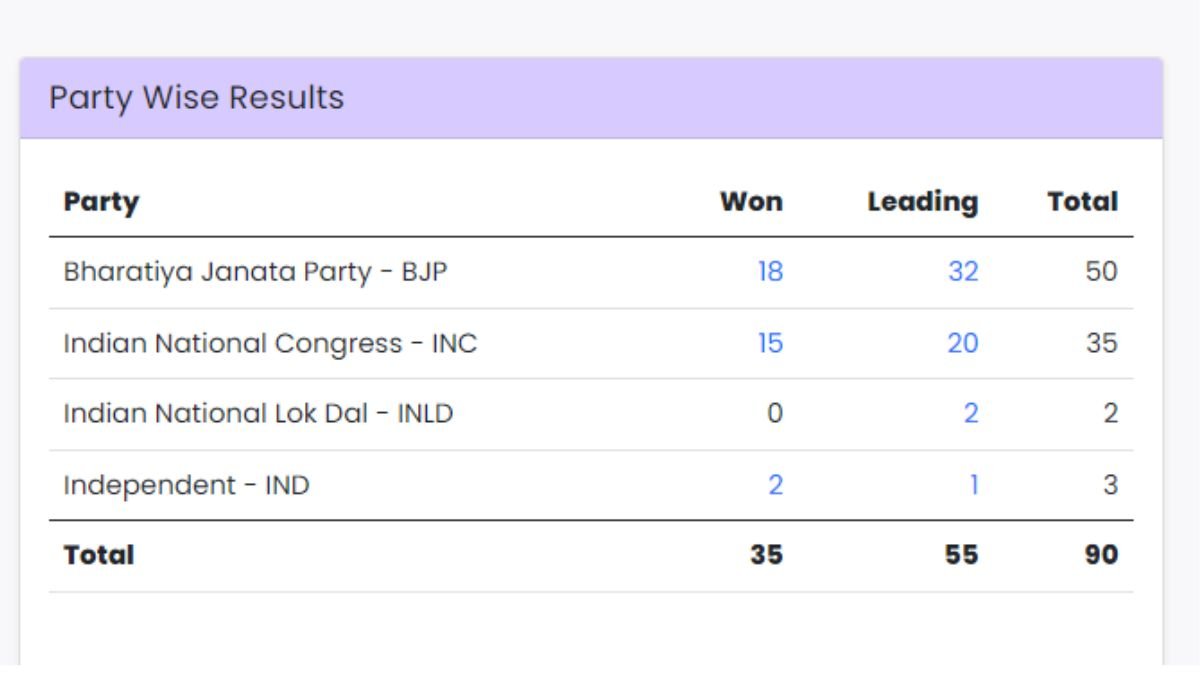The image size is (1200, 675).
Task: Click grand total value 90
Action: 1101,555
